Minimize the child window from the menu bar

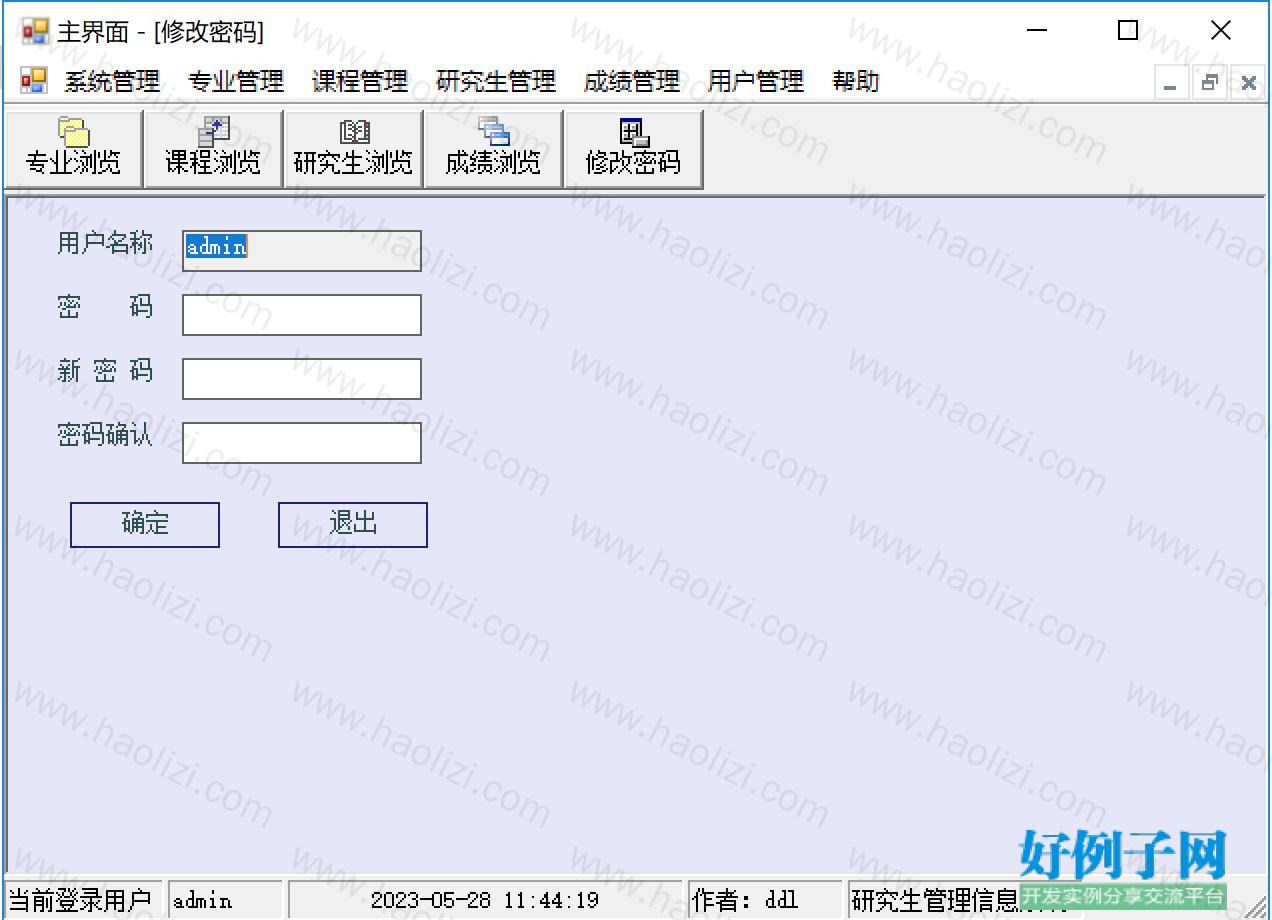tap(1171, 83)
